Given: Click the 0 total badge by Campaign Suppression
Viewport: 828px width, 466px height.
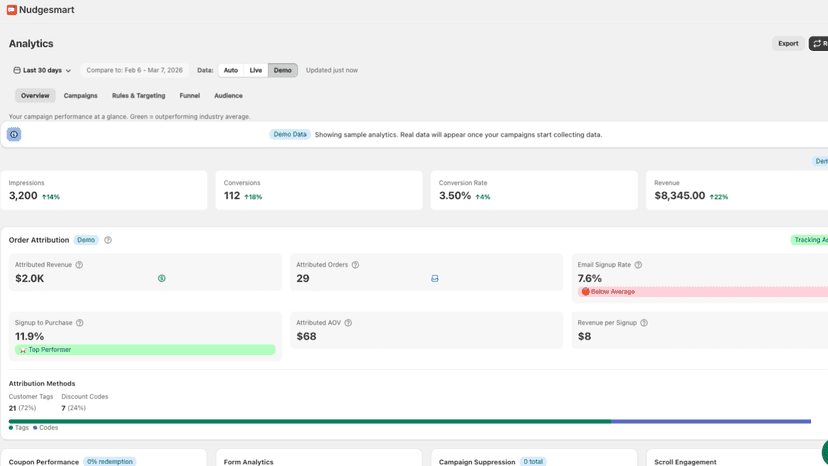Looking at the screenshot, I should (x=533, y=462).
